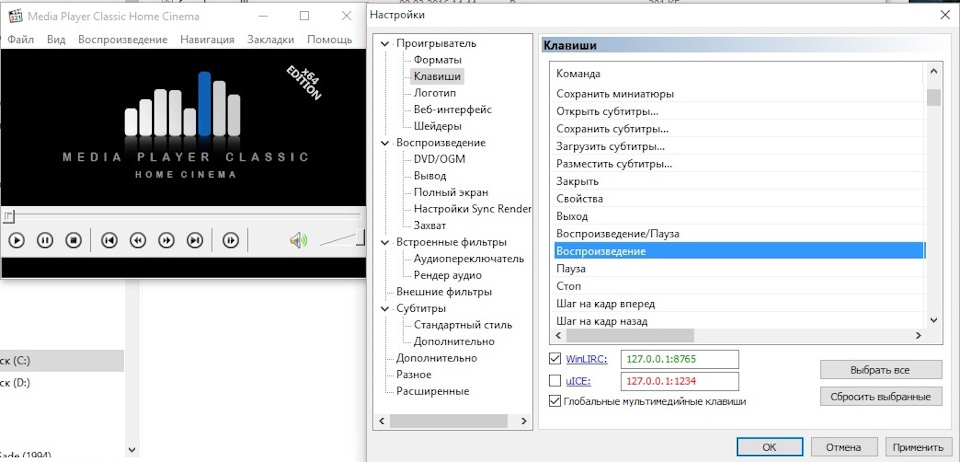
Task: Skip to previous track icon
Action: click(110, 240)
